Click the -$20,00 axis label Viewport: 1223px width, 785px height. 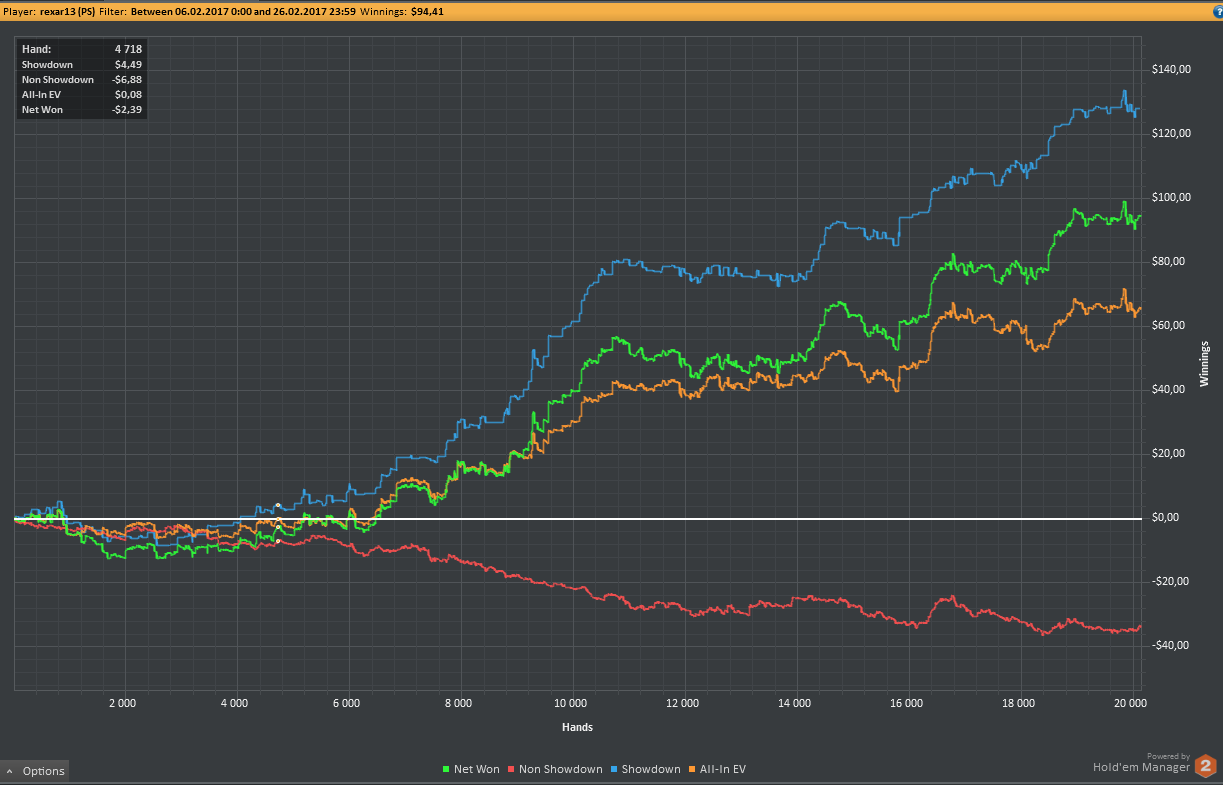1172,582
